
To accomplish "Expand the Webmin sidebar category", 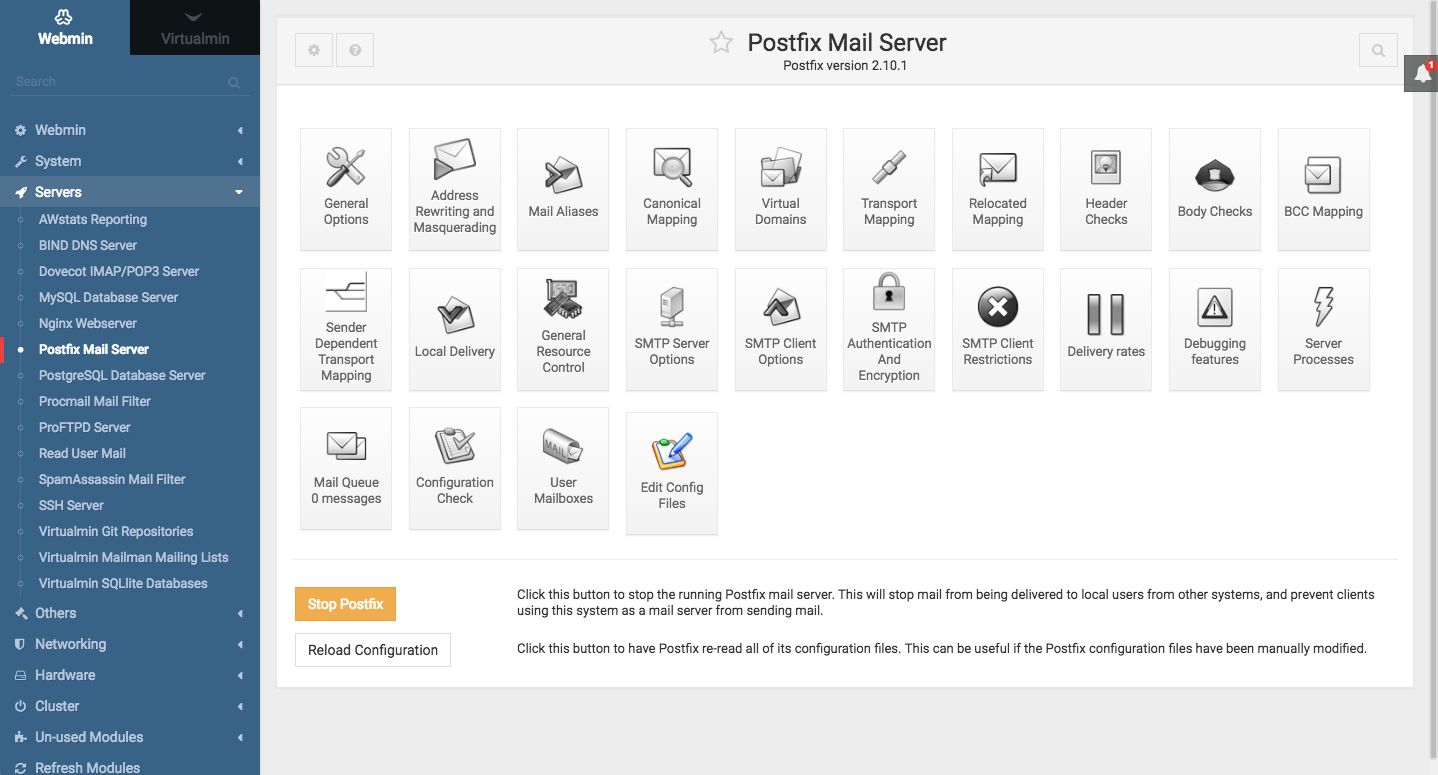I will 130,130.
